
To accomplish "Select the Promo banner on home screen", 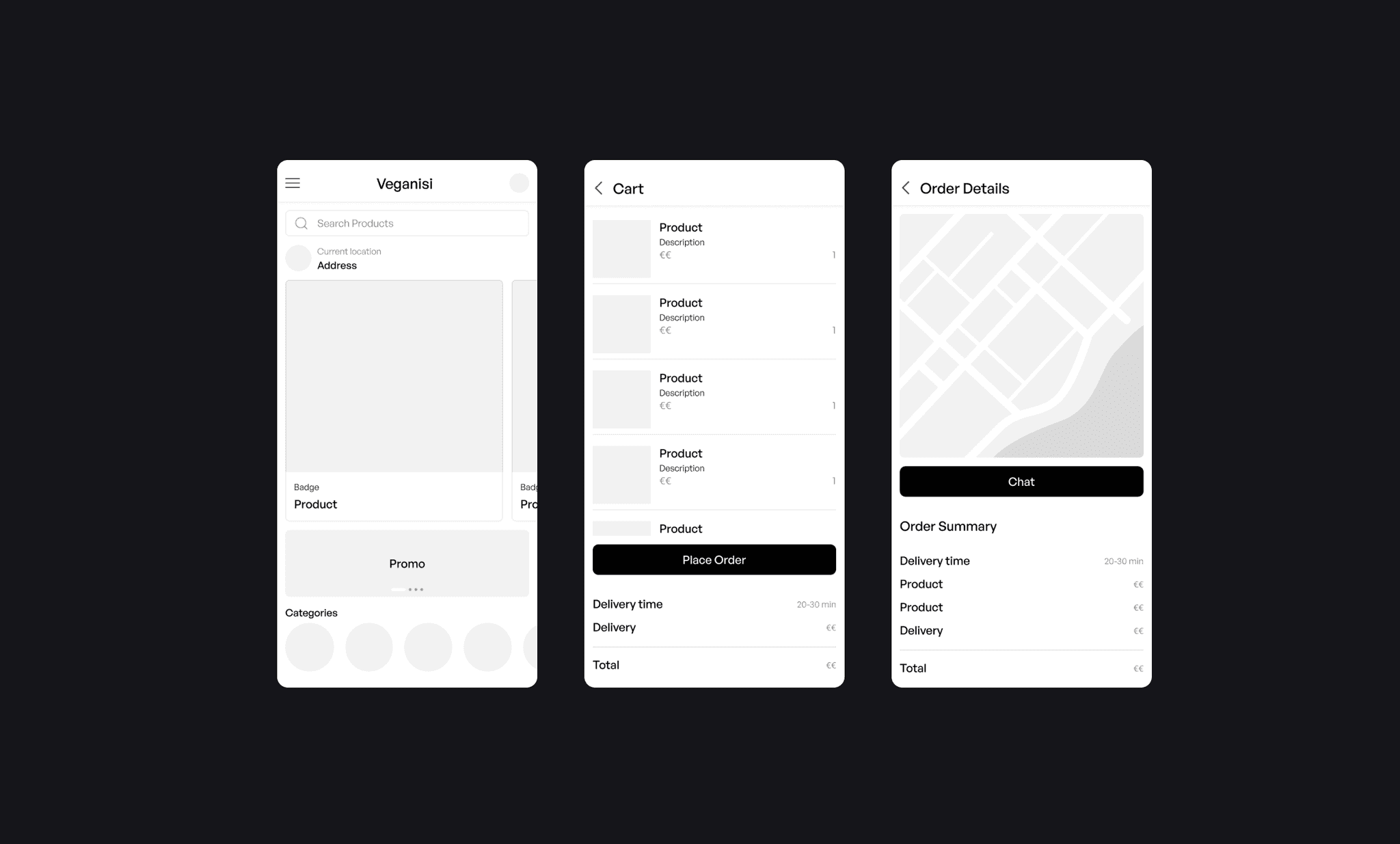I will (x=407, y=563).
